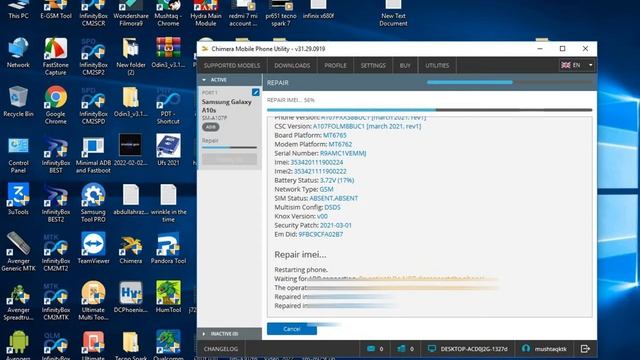Switch to the PROFILE tab
Screen dimensions: 640x360
click(336, 65)
